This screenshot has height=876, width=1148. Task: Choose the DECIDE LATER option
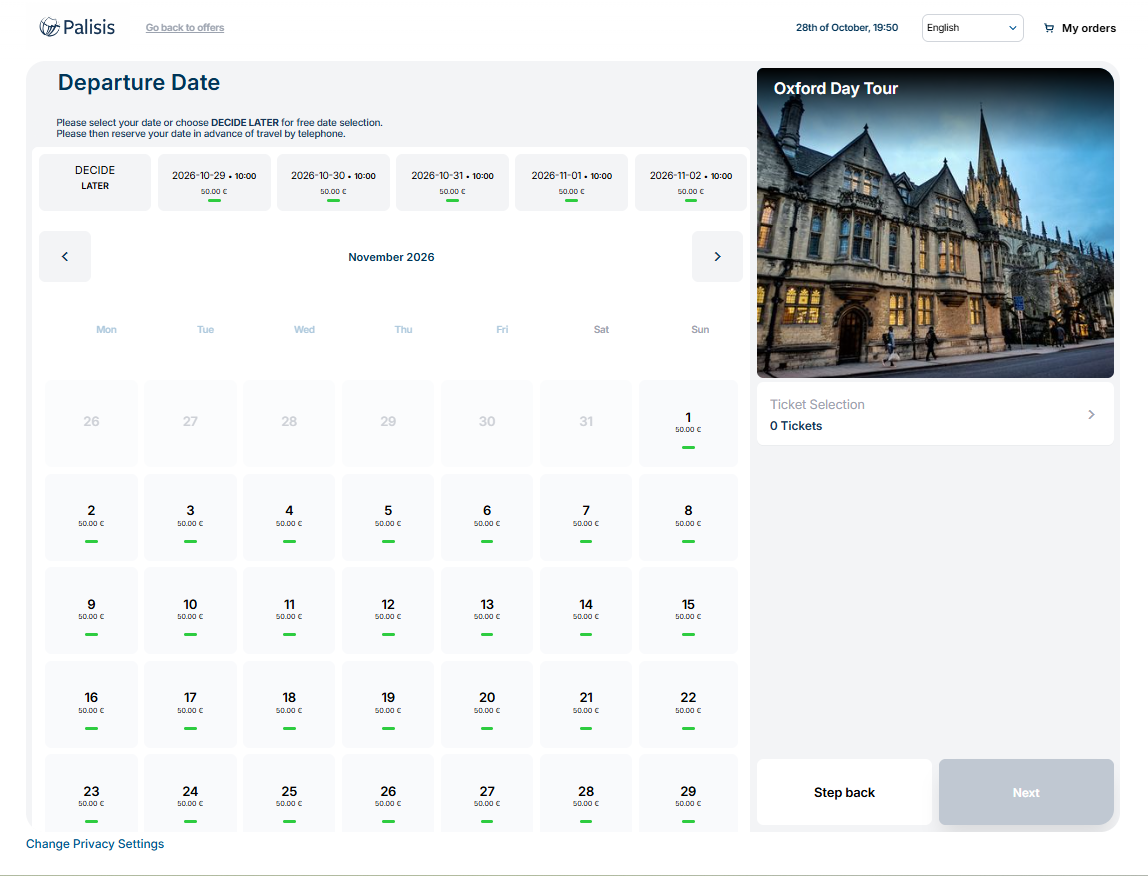[x=95, y=182]
